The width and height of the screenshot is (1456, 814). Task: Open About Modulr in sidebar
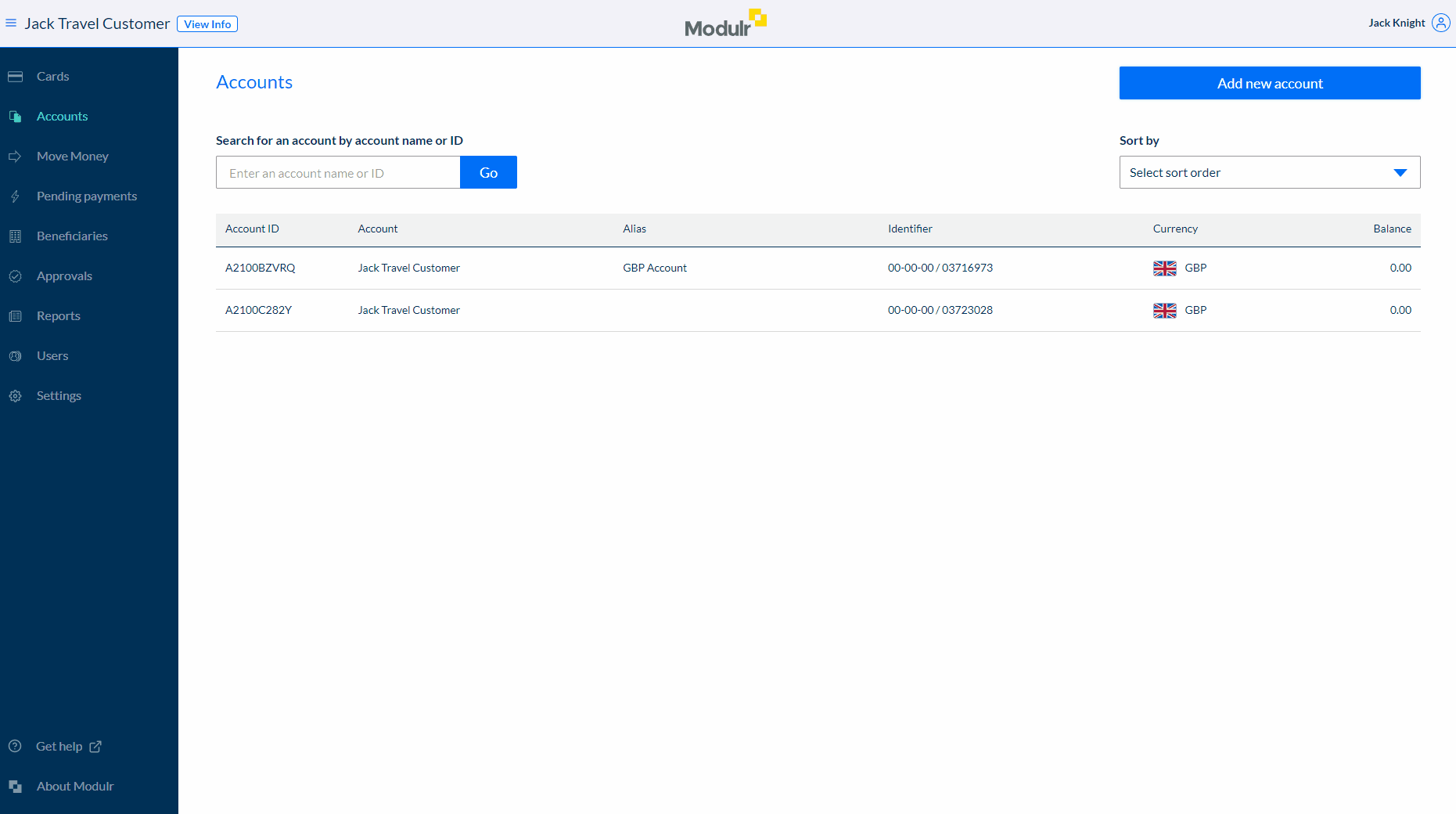[x=75, y=787]
